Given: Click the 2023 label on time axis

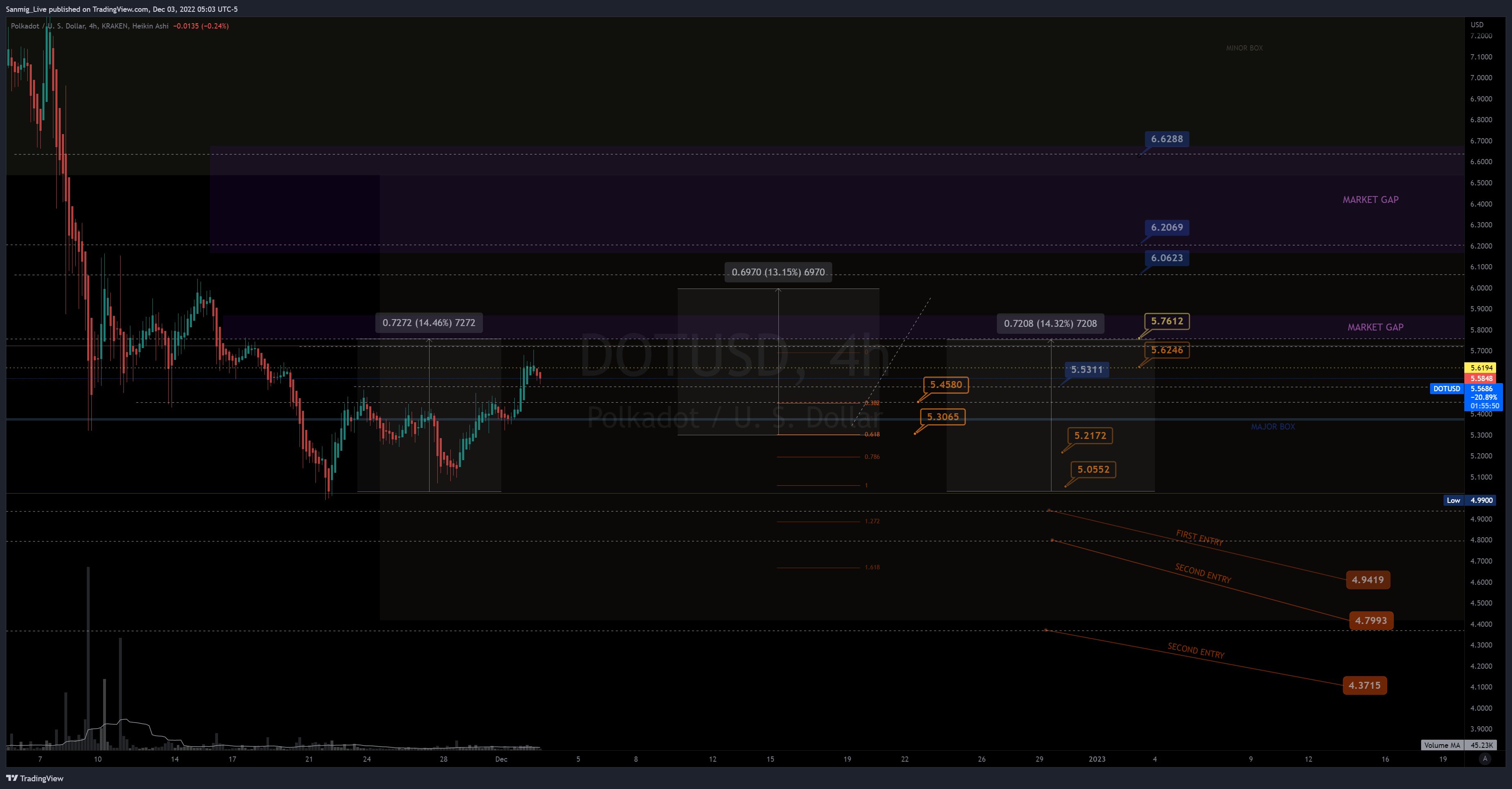Looking at the screenshot, I should (x=1096, y=759).
